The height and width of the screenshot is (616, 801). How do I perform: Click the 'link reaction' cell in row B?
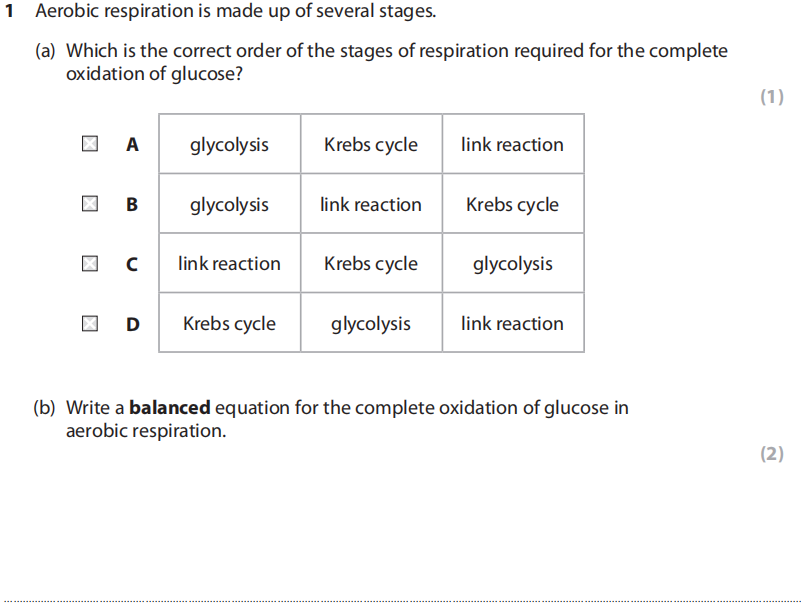(x=371, y=205)
